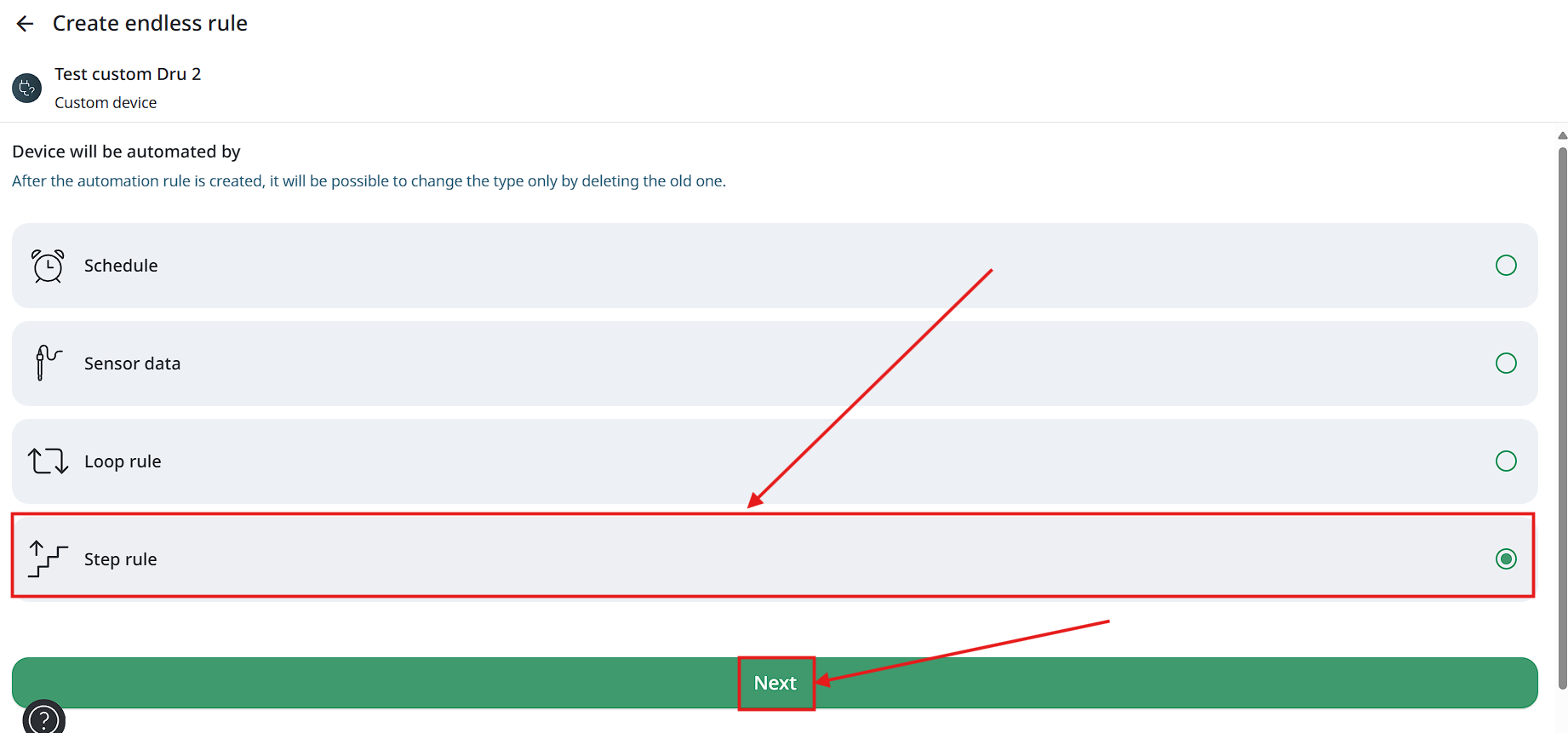The image size is (1568, 733).
Task: Choose the Sensor data option label
Action: (132, 364)
